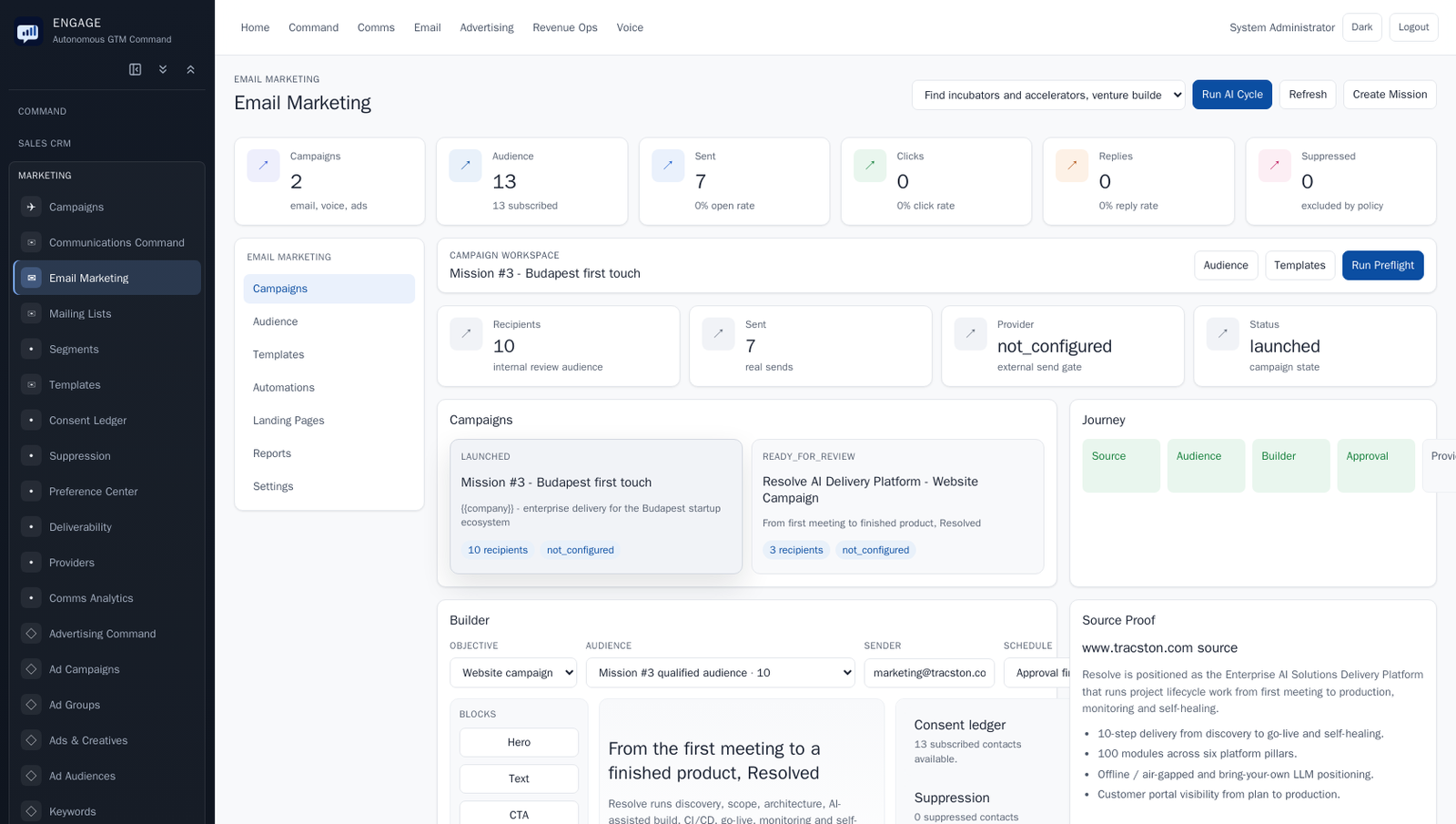Viewport: 1456px width, 824px height.
Task: Click the Consent Ledger sidebar icon
Action: point(31,420)
